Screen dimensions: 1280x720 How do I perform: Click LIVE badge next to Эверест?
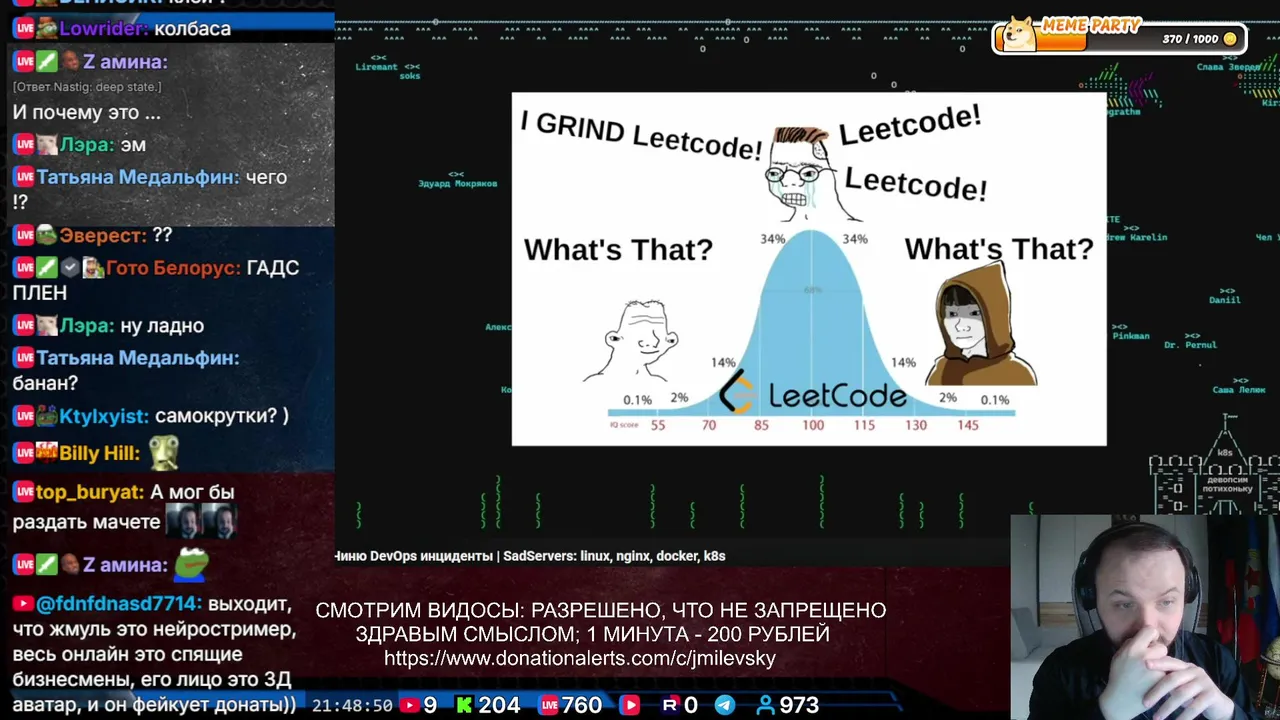point(25,236)
